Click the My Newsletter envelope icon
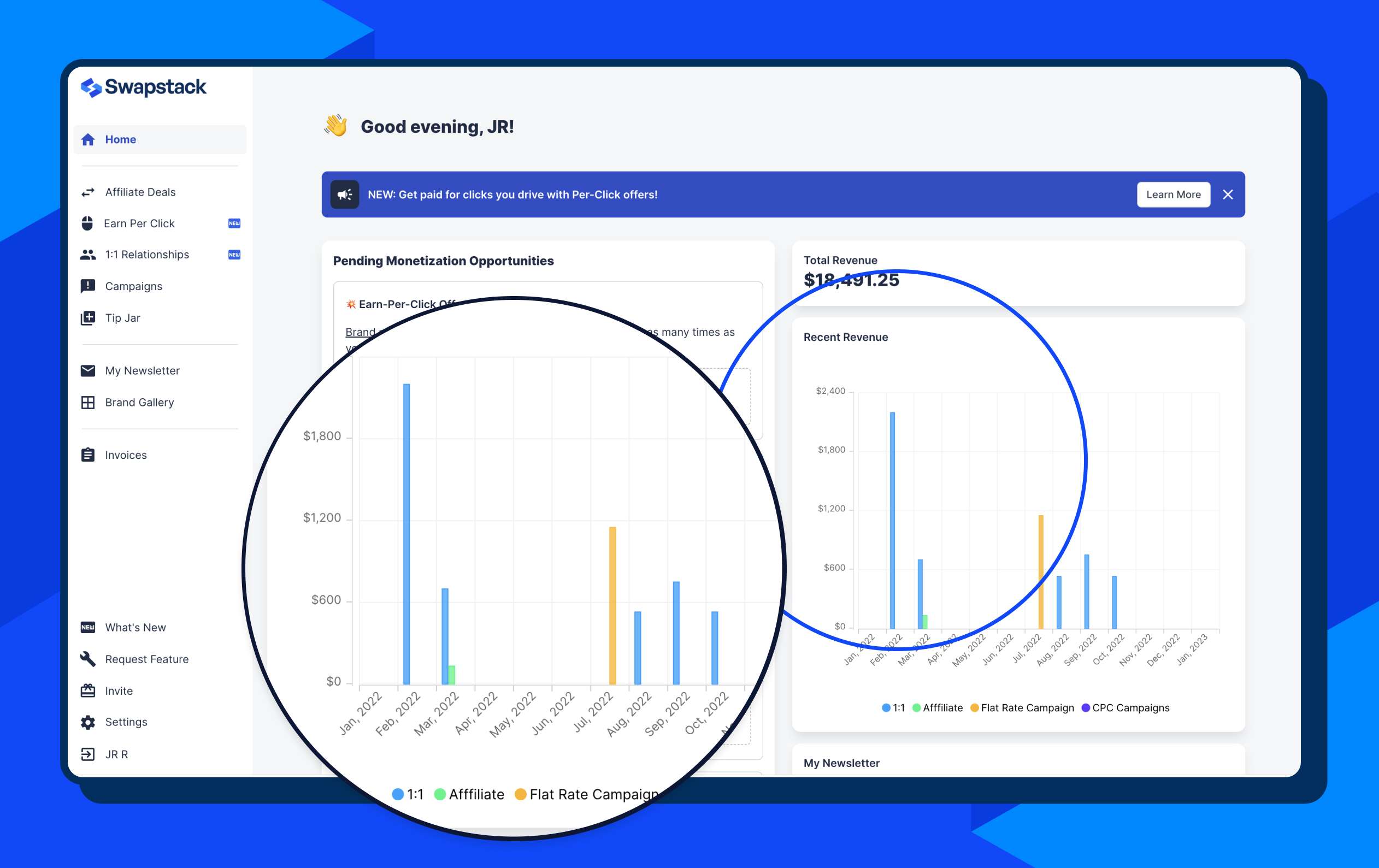The width and height of the screenshot is (1379, 868). click(87, 371)
